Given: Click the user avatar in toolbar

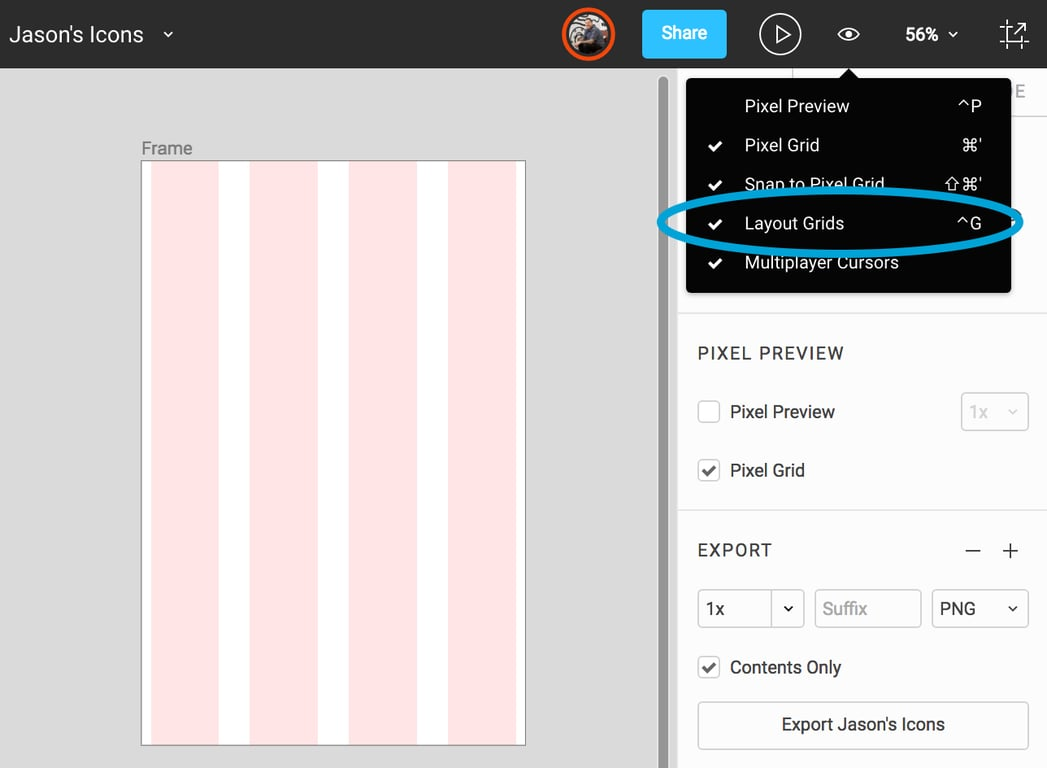Looking at the screenshot, I should 588,34.
